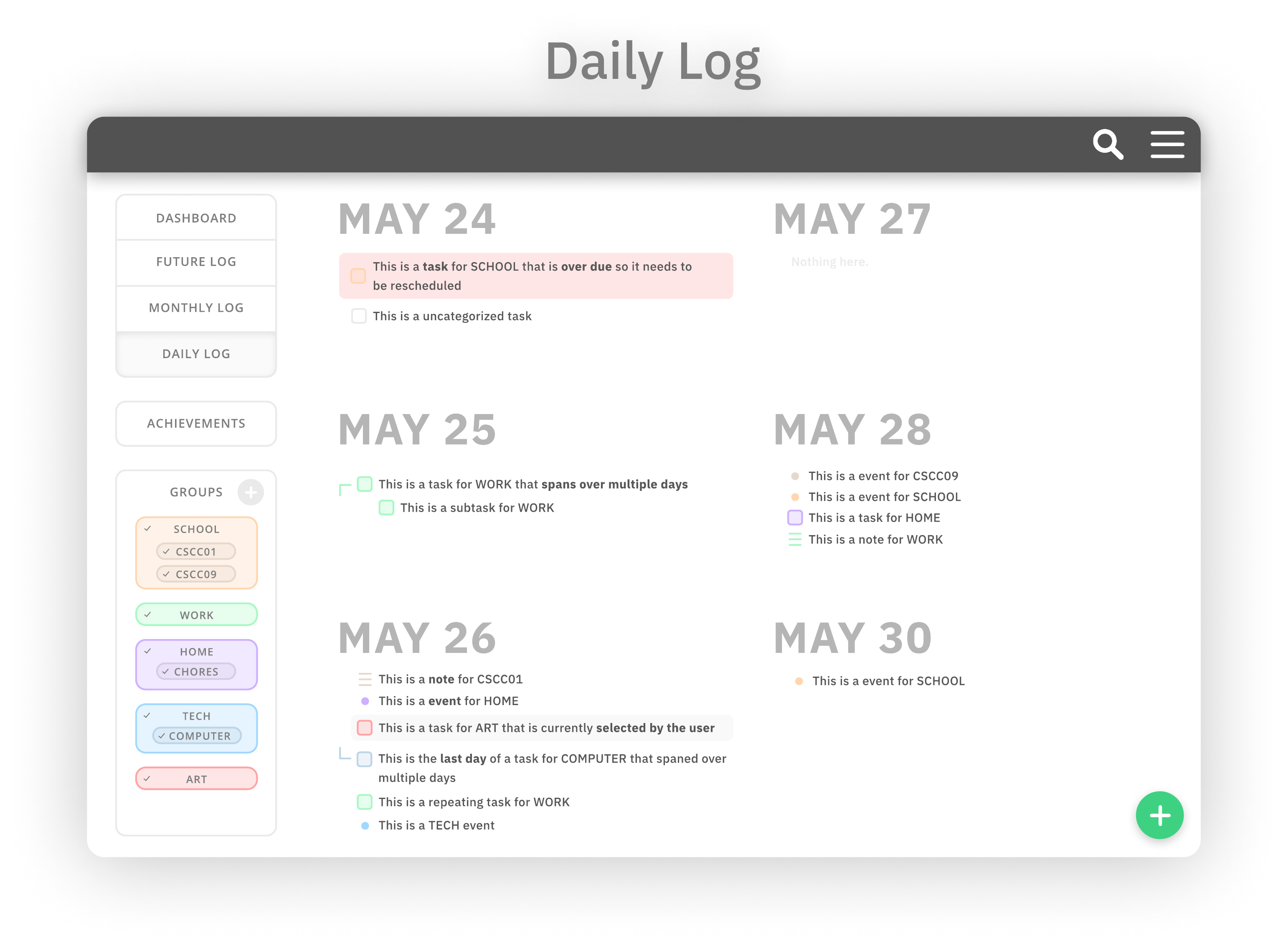Click the ACHIEVEMENTS sidebar button
The width and height of the screenshot is (1288, 948).
coord(196,421)
